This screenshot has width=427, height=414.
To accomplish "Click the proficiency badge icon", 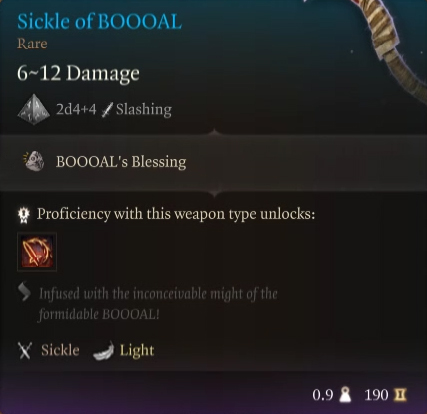I will click(x=24, y=214).
